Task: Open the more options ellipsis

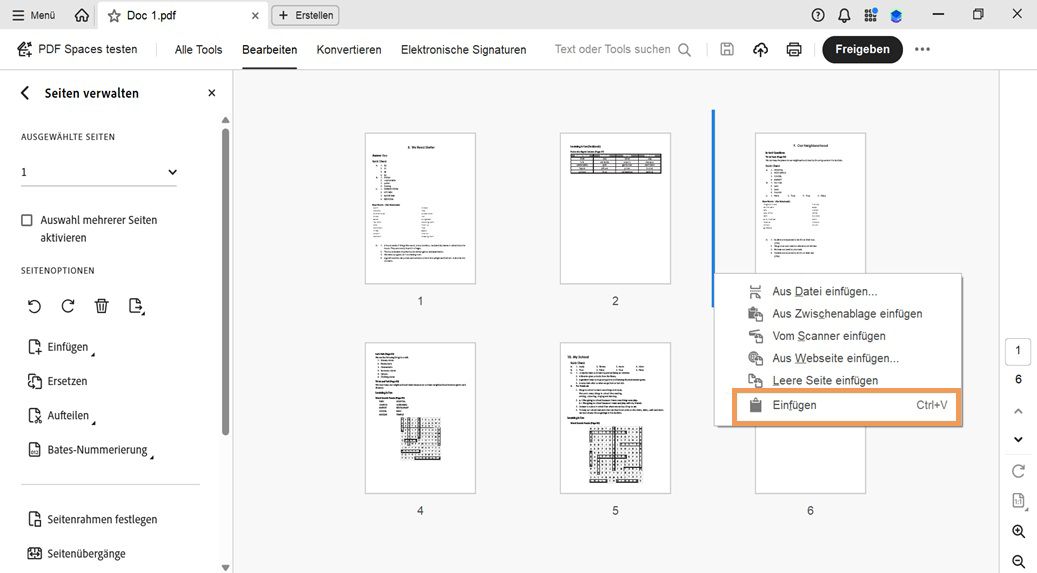Action: (922, 50)
